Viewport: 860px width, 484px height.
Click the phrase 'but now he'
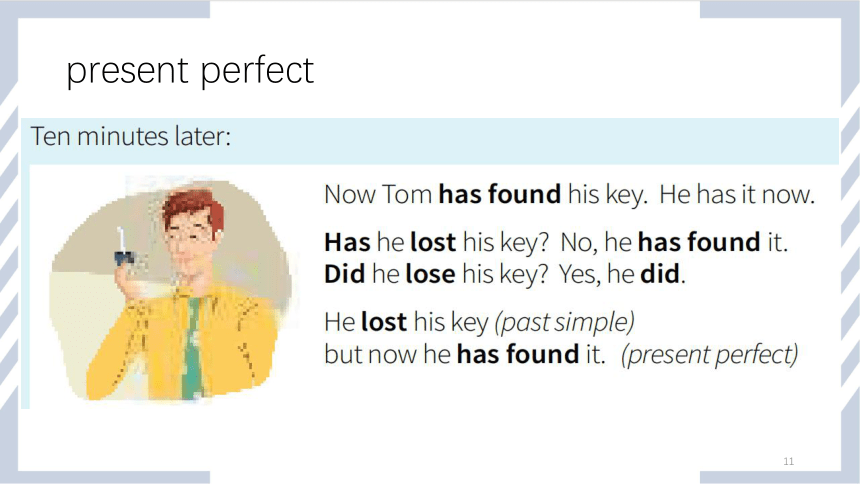point(387,354)
